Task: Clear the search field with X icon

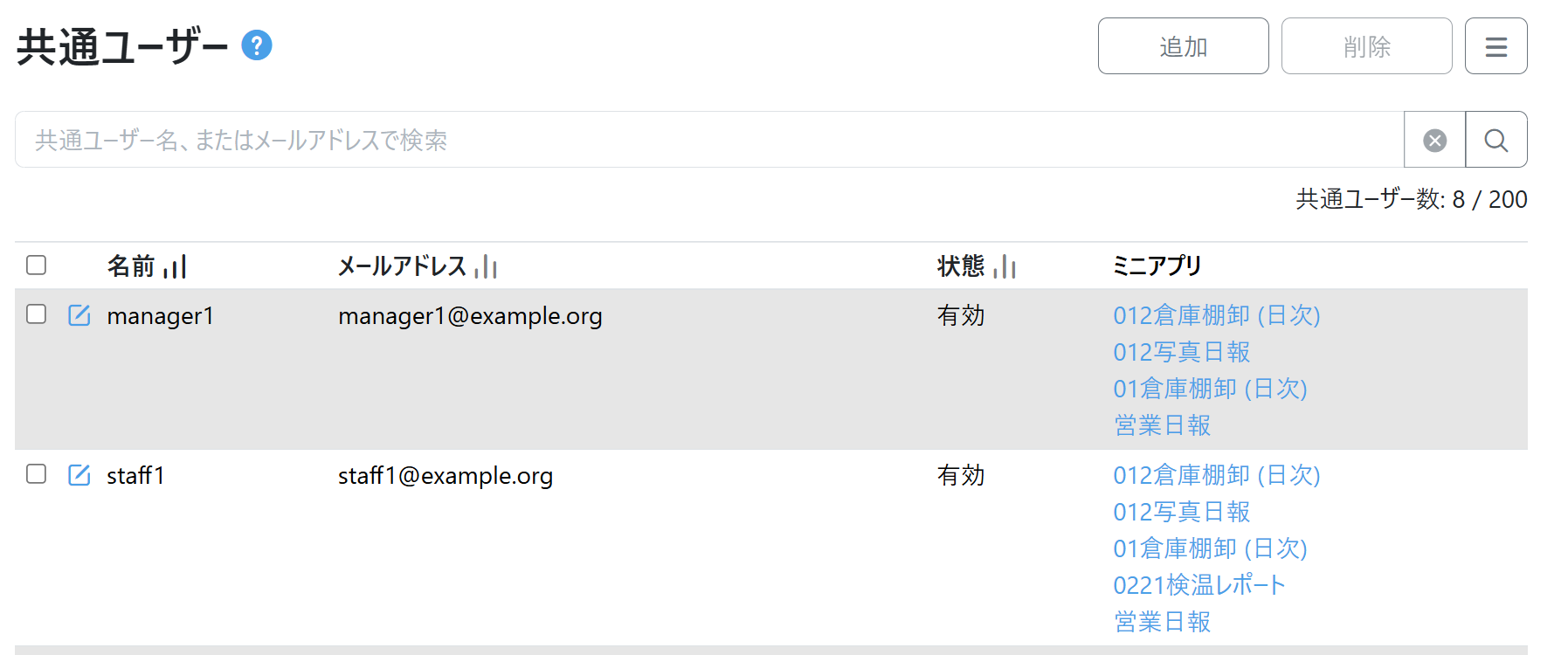Action: tap(1434, 140)
